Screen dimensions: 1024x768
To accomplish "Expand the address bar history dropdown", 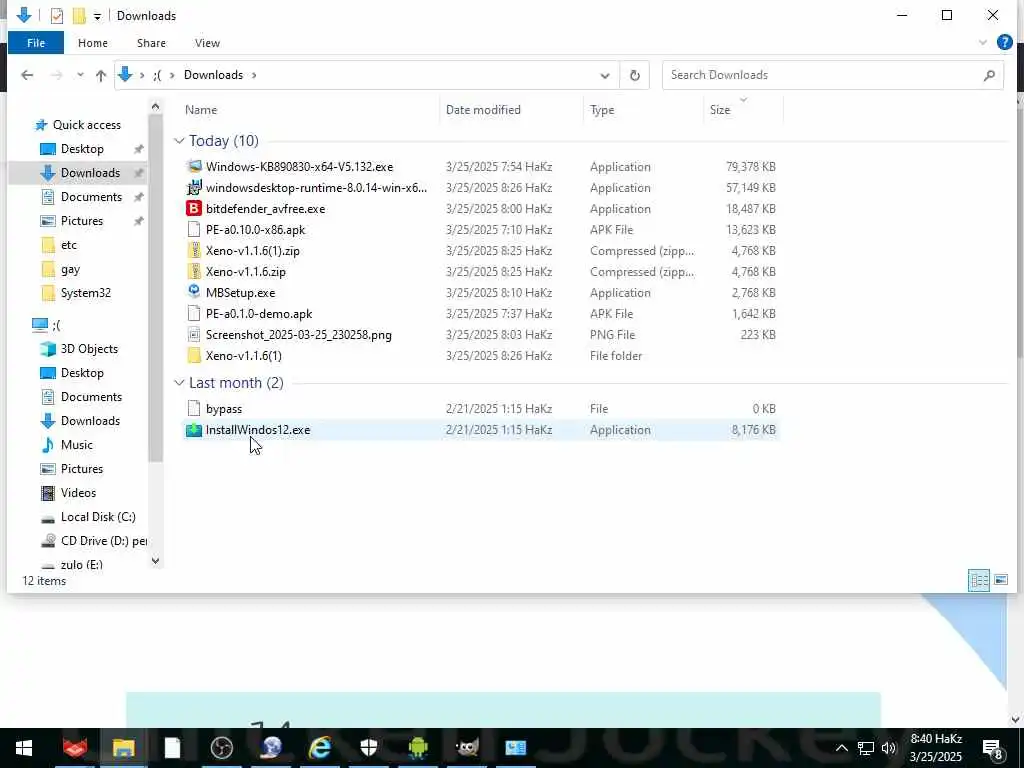I will [605, 76].
